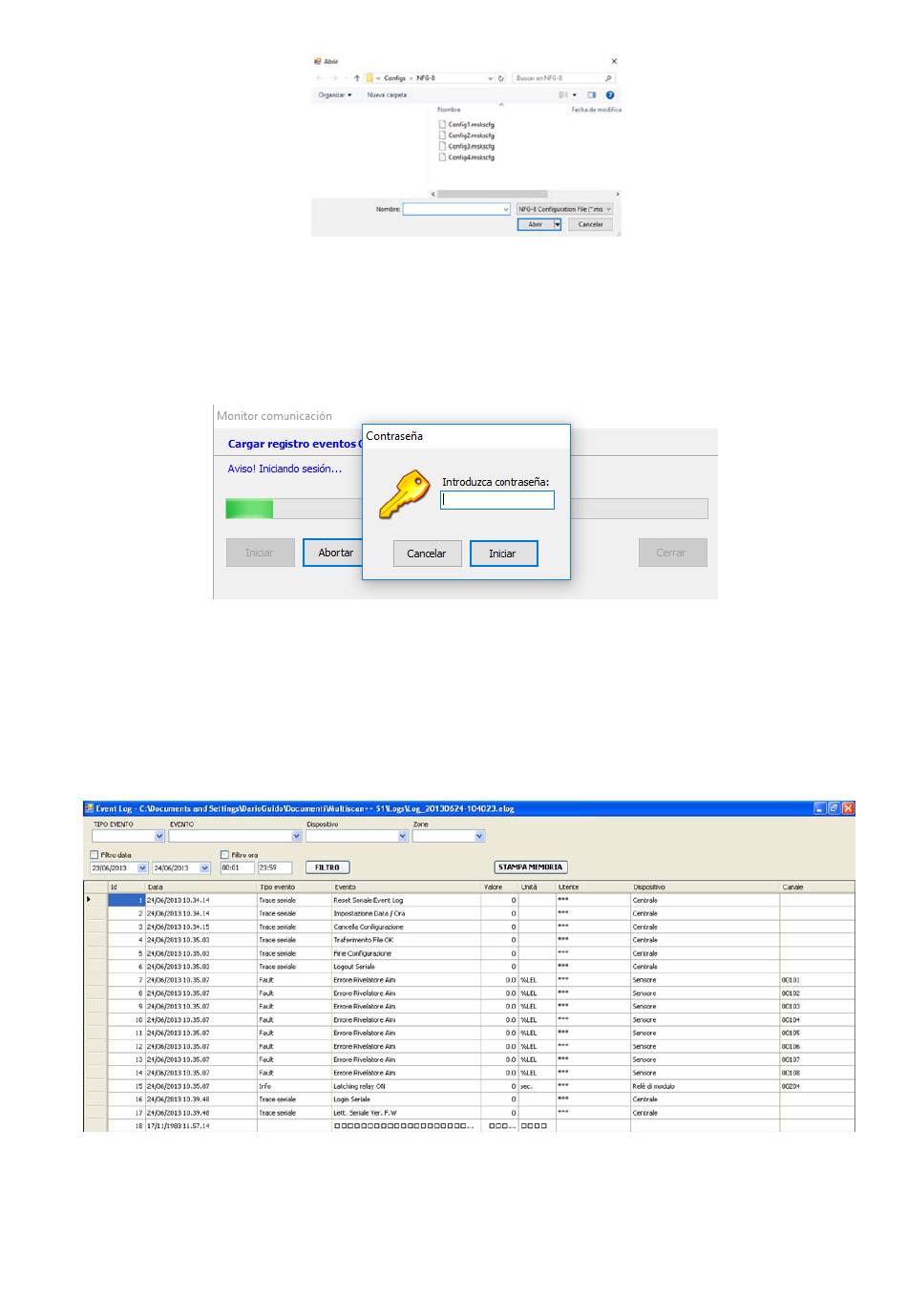Enable the Filtro data checkbox
The width and height of the screenshot is (907, 1316).
coord(95,855)
